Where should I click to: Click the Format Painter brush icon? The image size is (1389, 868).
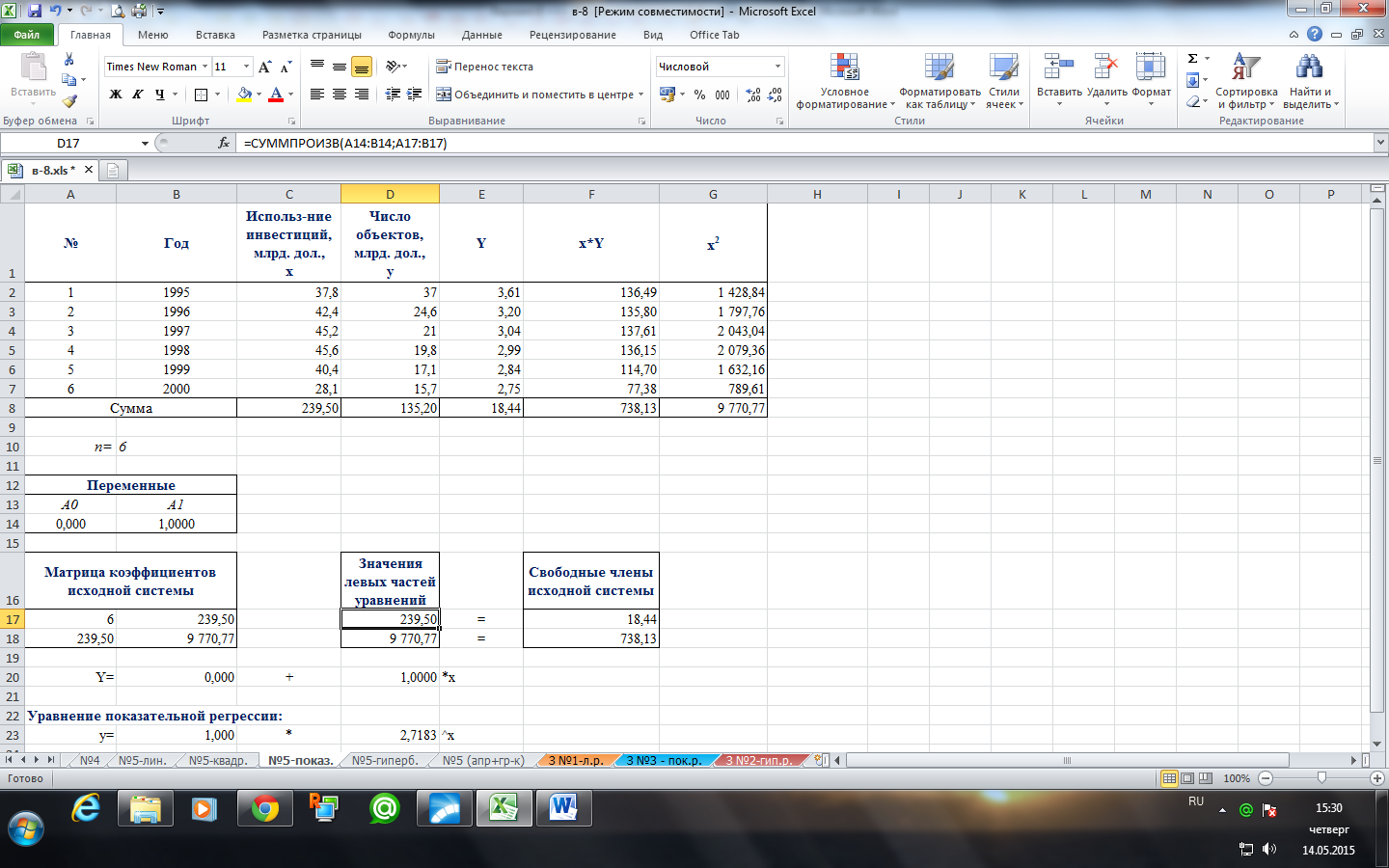[x=69, y=100]
